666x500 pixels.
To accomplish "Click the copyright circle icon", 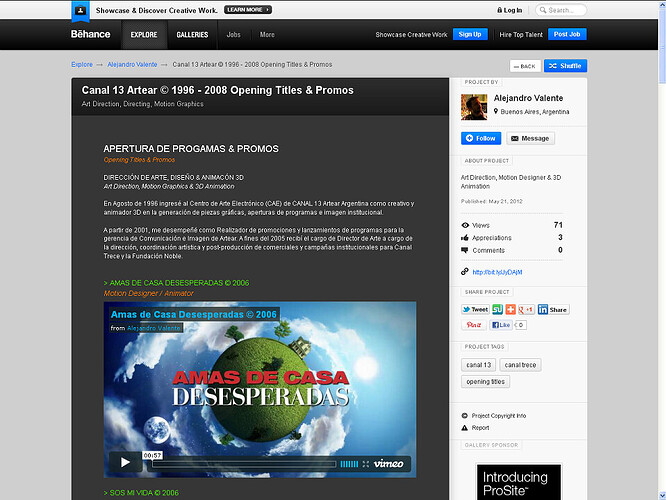I will pos(465,416).
